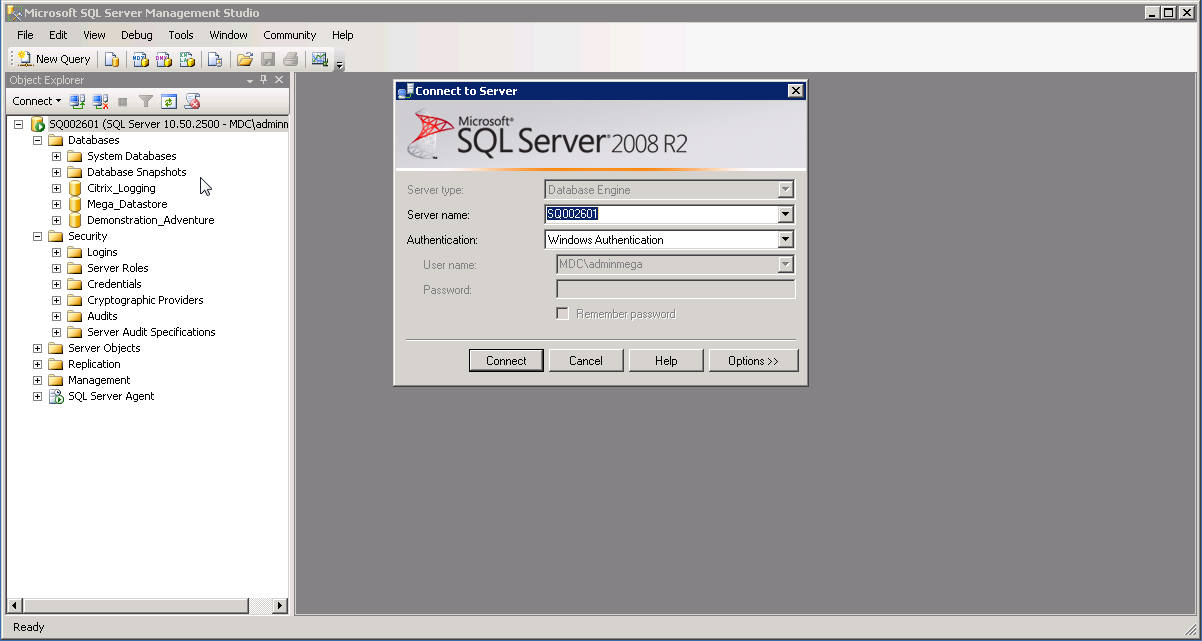The height and width of the screenshot is (641, 1202).
Task: Click Connect Object Explorer icon
Action: tap(77, 101)
